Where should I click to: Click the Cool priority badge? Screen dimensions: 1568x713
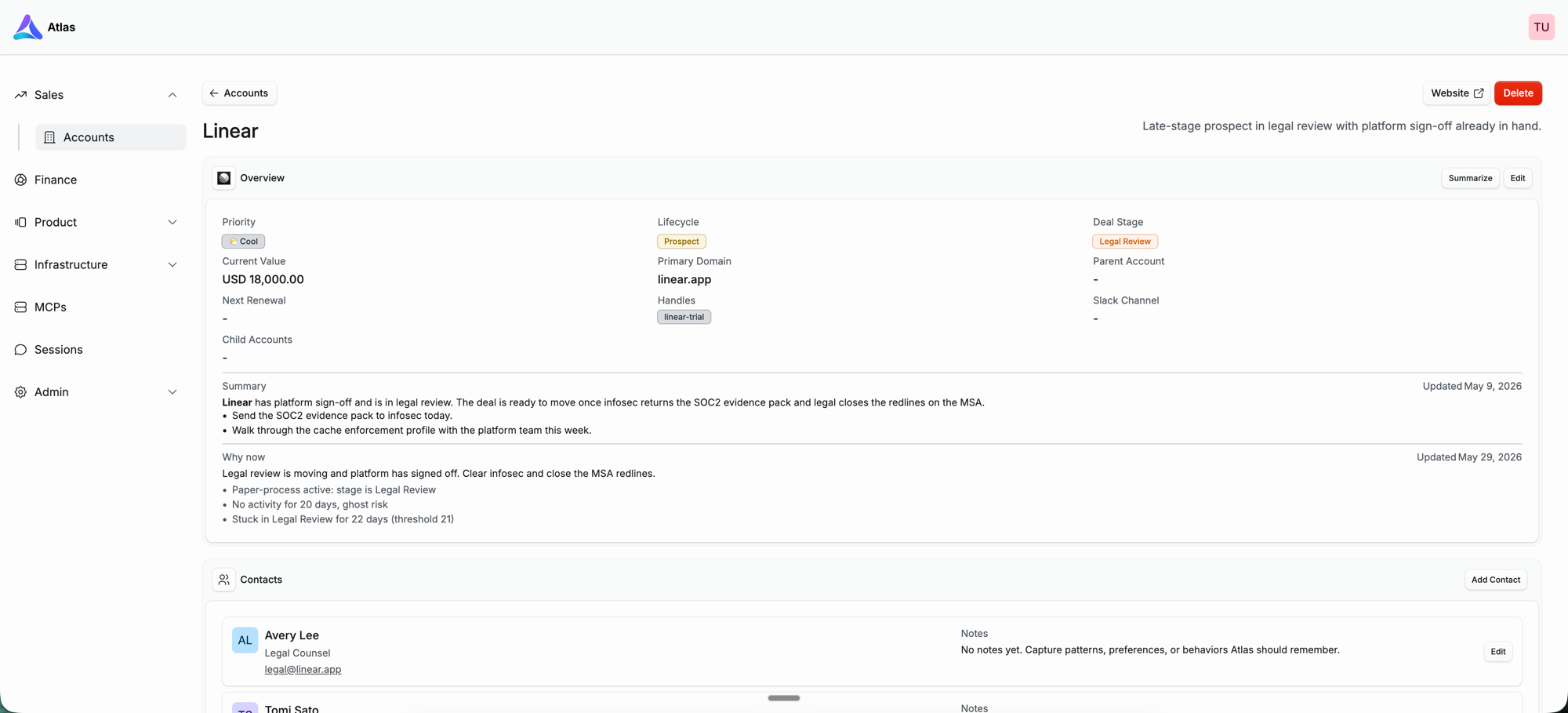click(243, 242)
